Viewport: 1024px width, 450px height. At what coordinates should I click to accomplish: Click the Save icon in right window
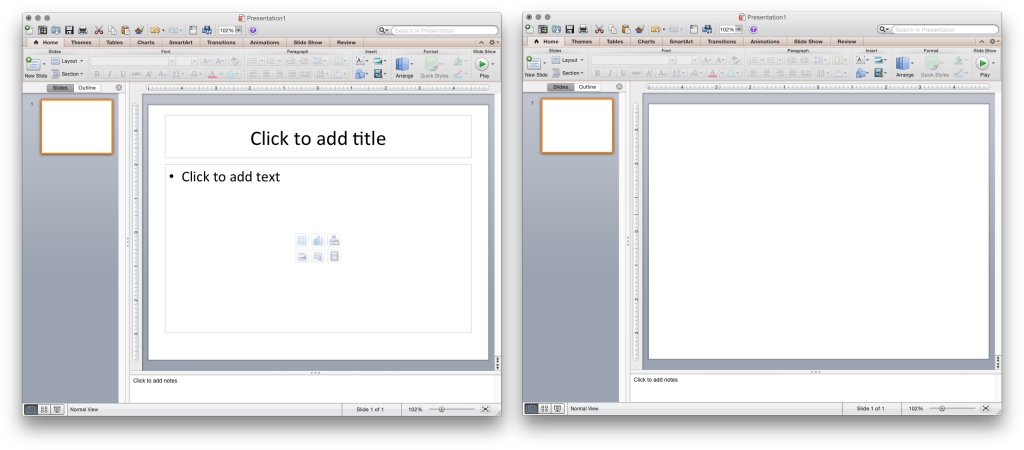(570, 30)
